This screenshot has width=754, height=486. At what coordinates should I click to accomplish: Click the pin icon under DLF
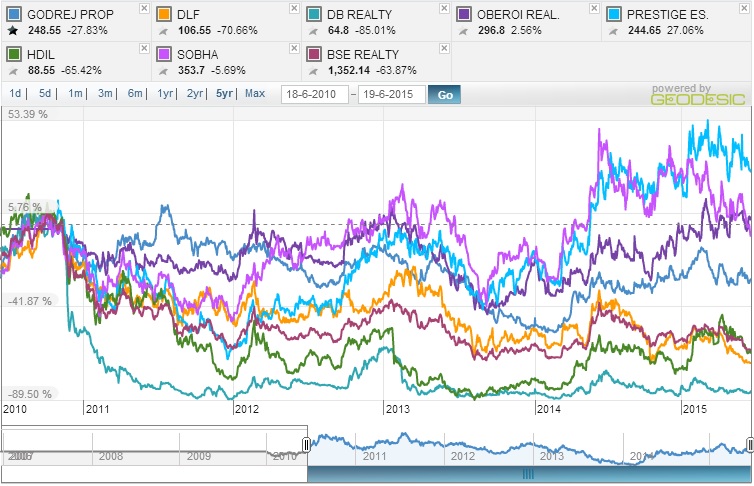[x=164, y=32]
